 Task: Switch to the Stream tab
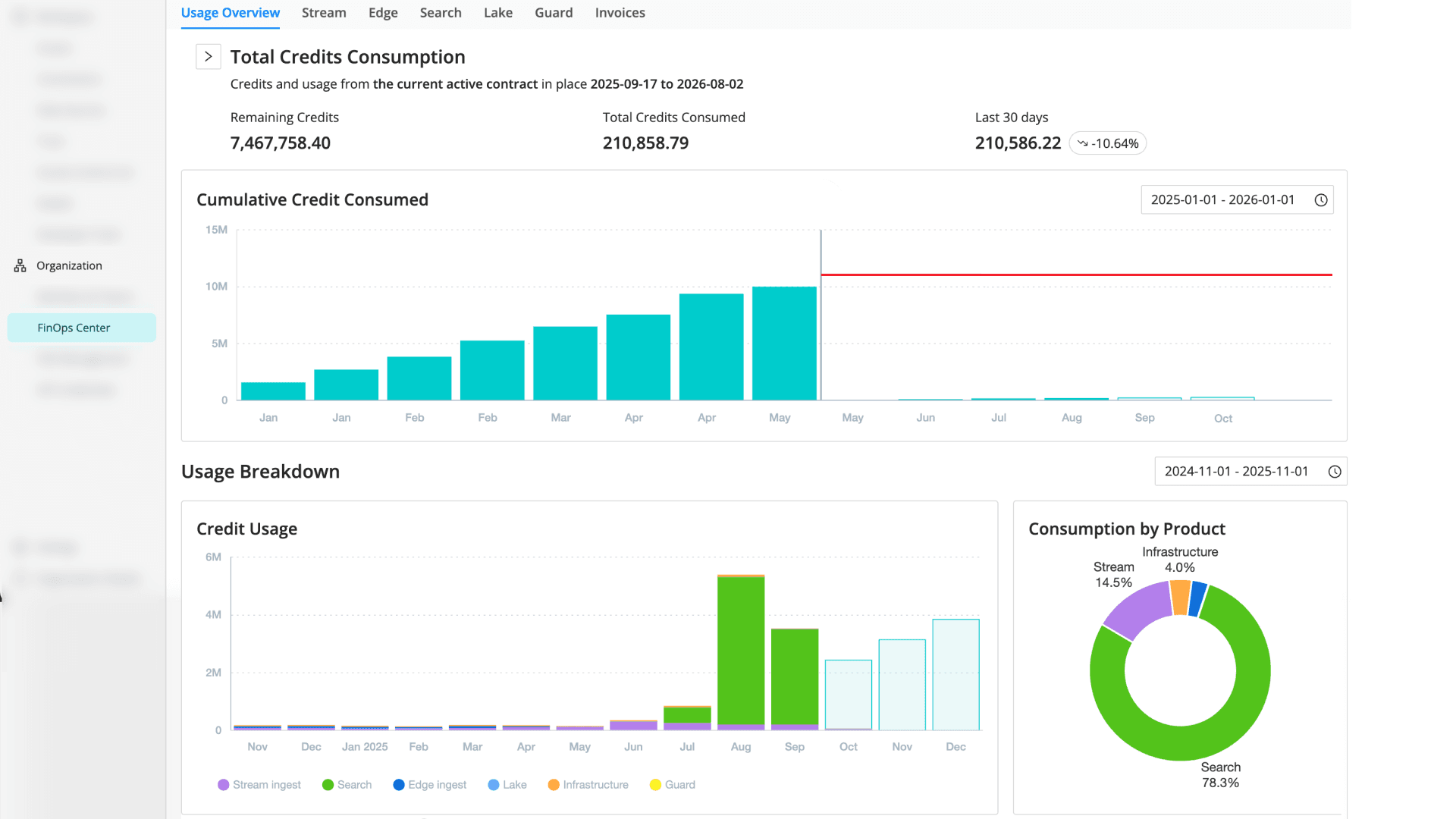click(324, 12)
